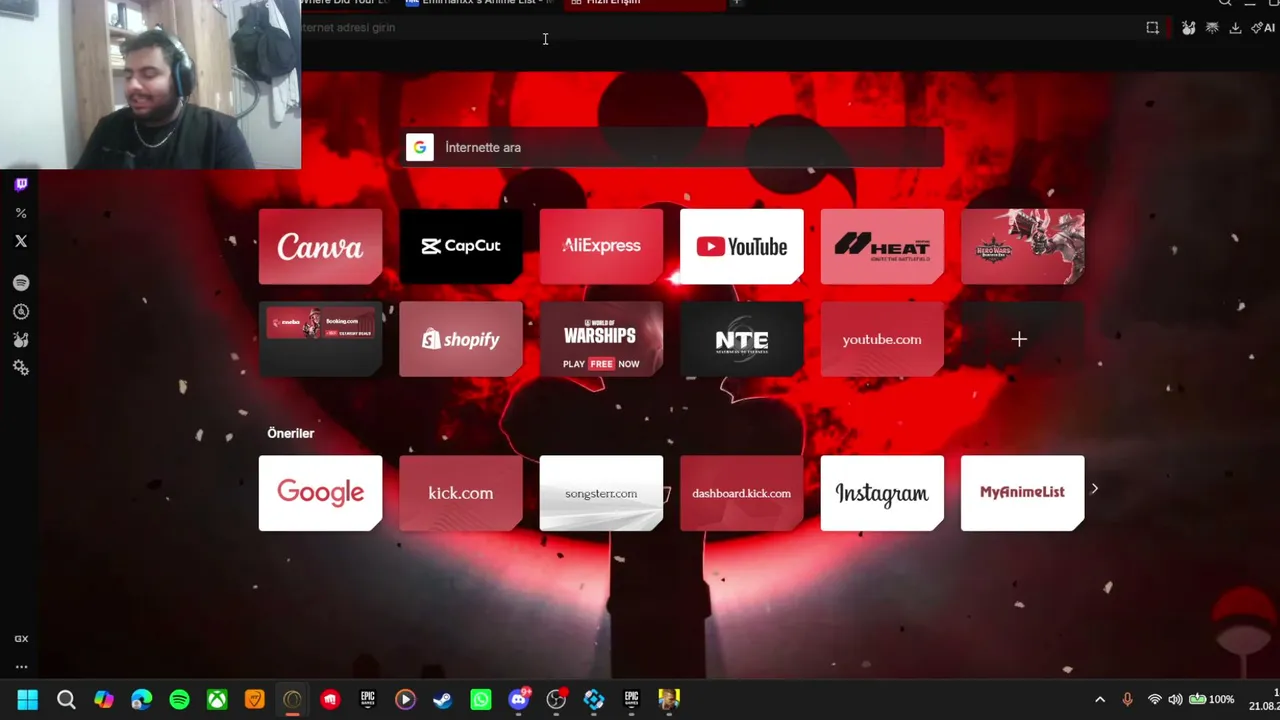Open the songsterr.com suggestion tile
Screen dimensions: 1280x720
(601, 493)
